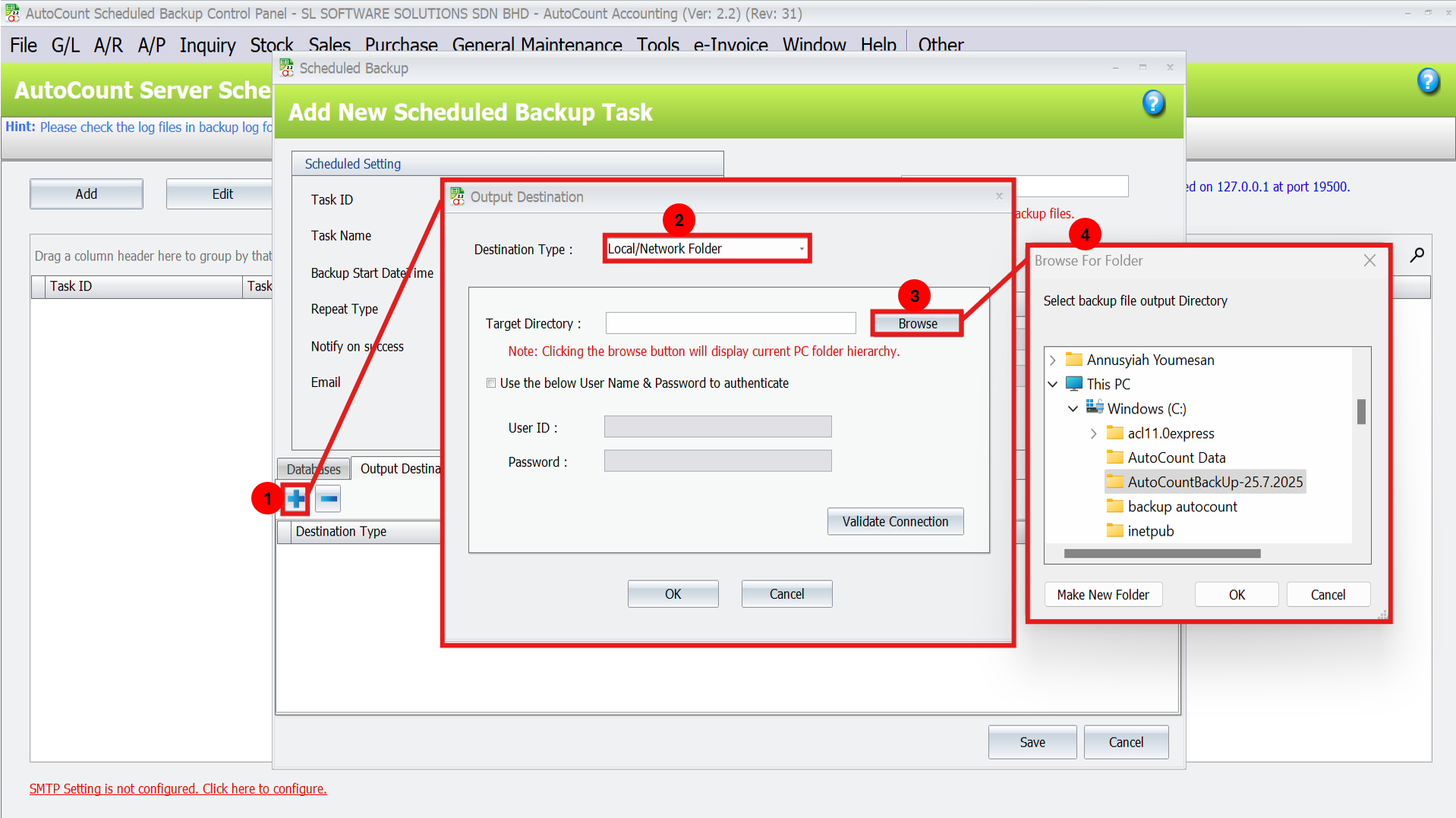1456x818 pixels.
Task: Click the magnifier search icon
Action: 1417,256
